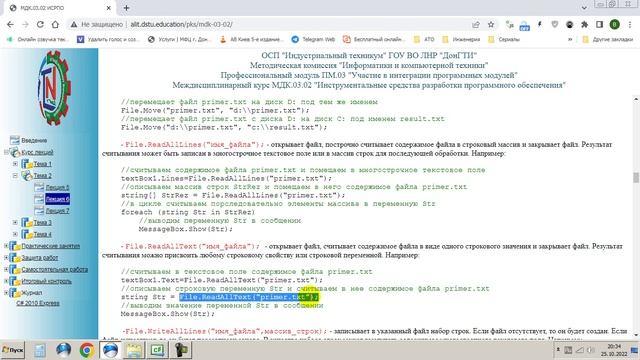Click the scrollbar down arrow
Screen dimensions: 640x360
636,335
